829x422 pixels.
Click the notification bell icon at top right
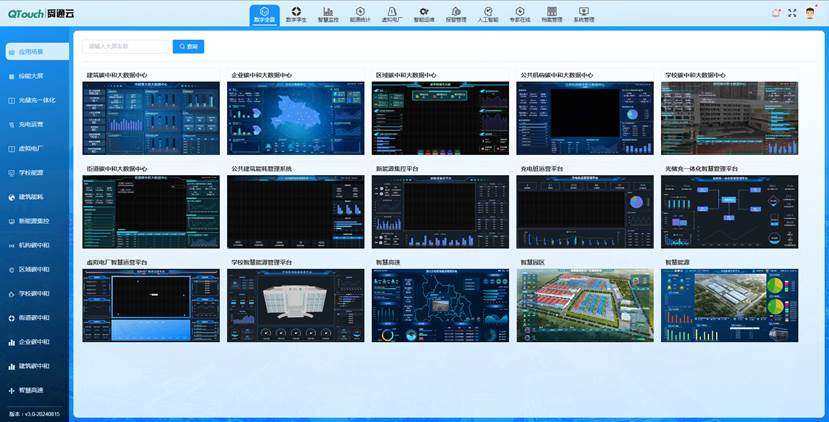776,13
